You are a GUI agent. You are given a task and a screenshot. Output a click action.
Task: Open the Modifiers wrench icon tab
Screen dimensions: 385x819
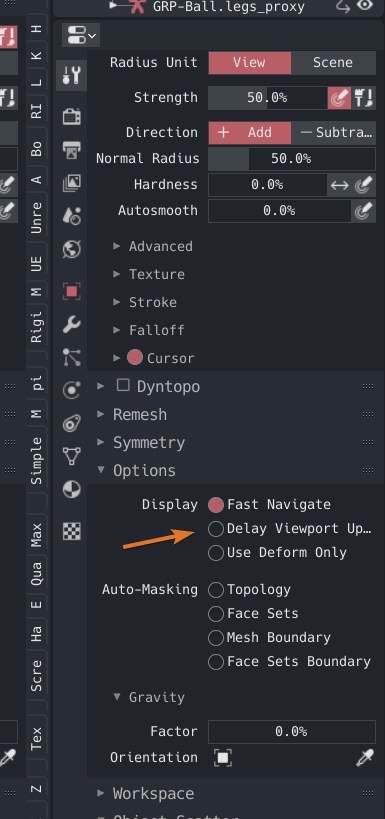(71, 324)
